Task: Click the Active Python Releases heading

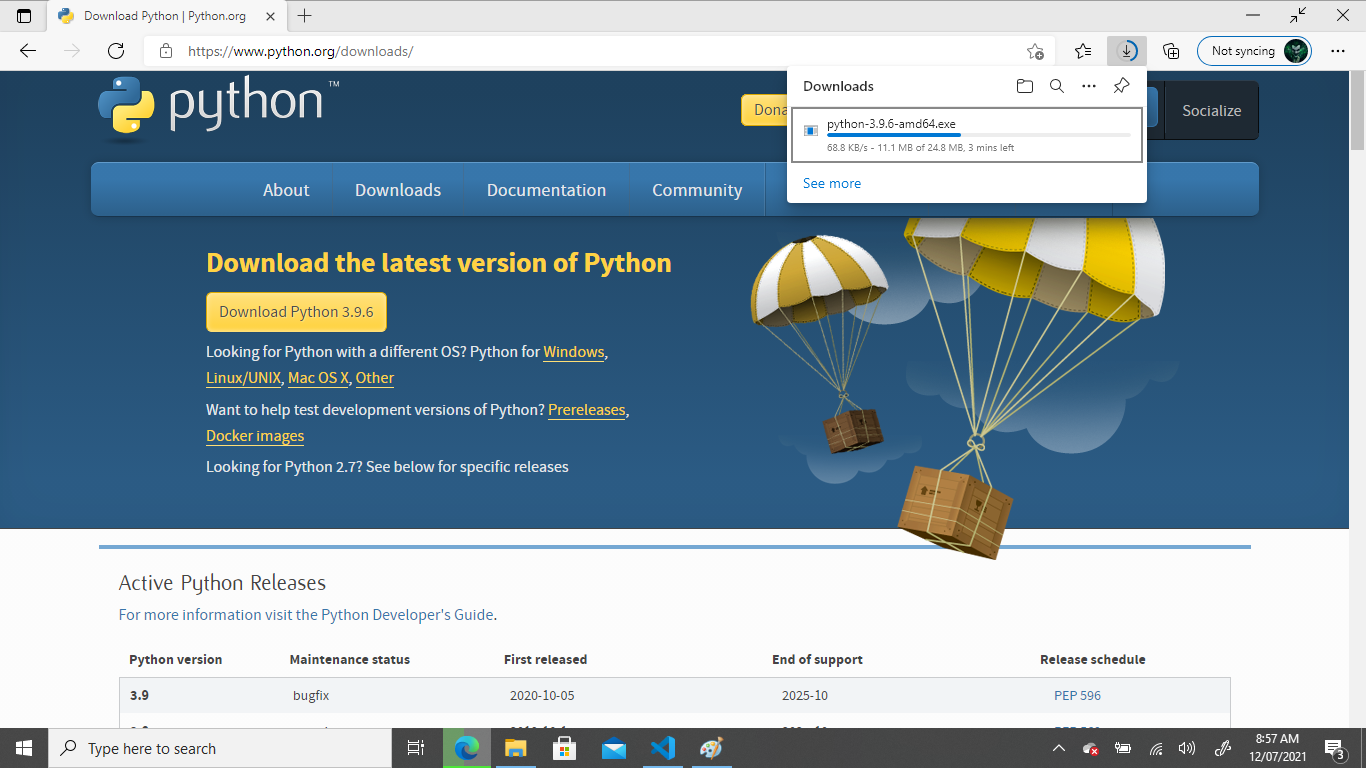Action: [x=222, y=583]
